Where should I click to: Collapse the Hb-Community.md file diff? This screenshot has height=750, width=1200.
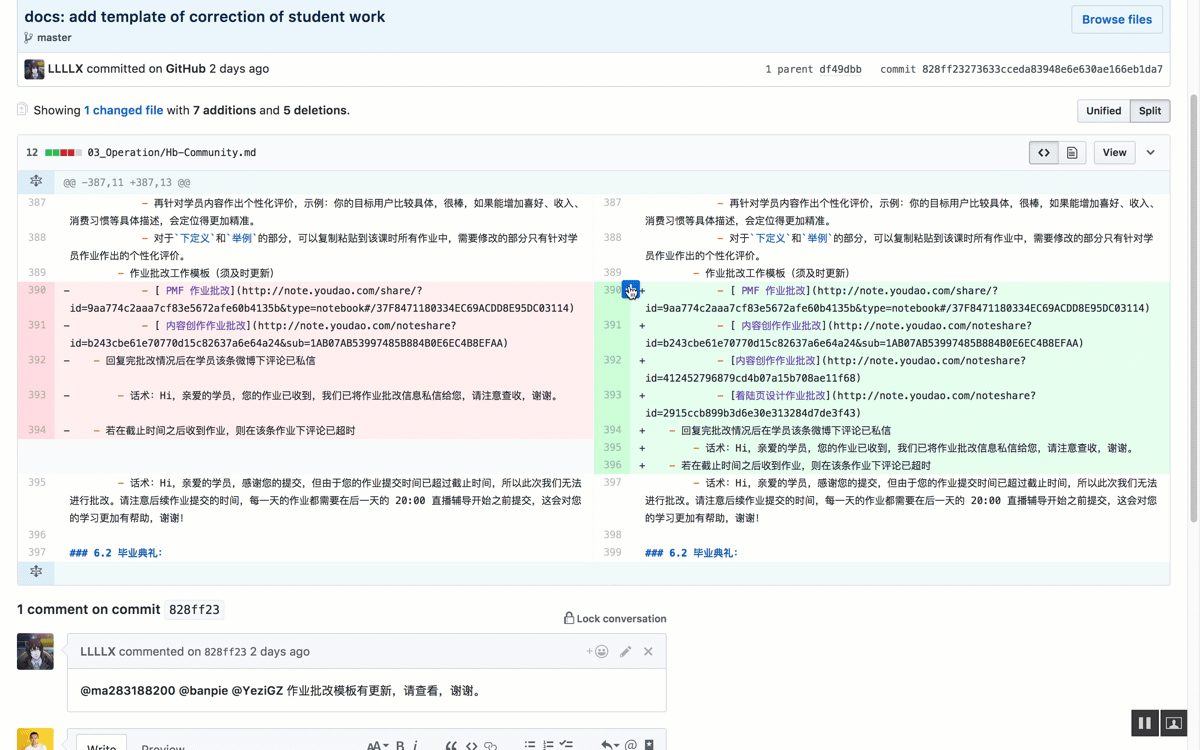coord(1150,153)
